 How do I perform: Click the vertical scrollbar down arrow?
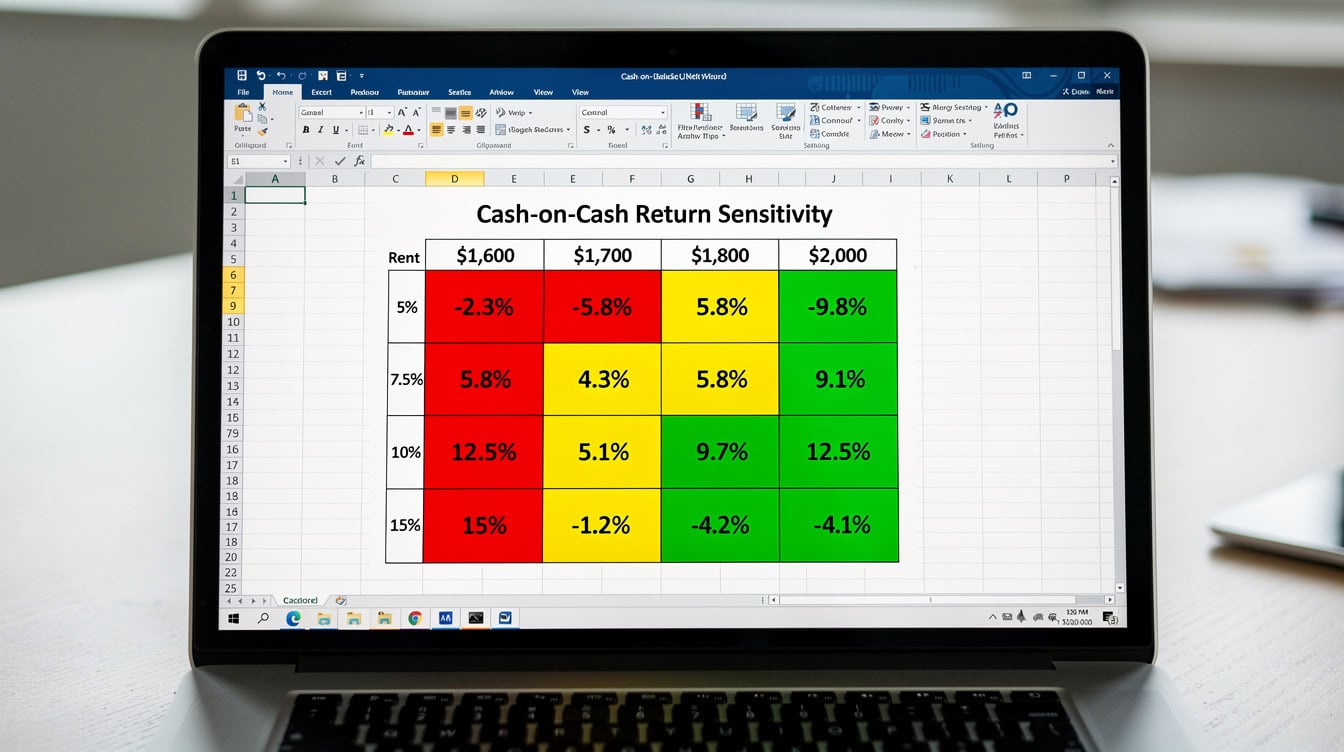point(1118,588)
